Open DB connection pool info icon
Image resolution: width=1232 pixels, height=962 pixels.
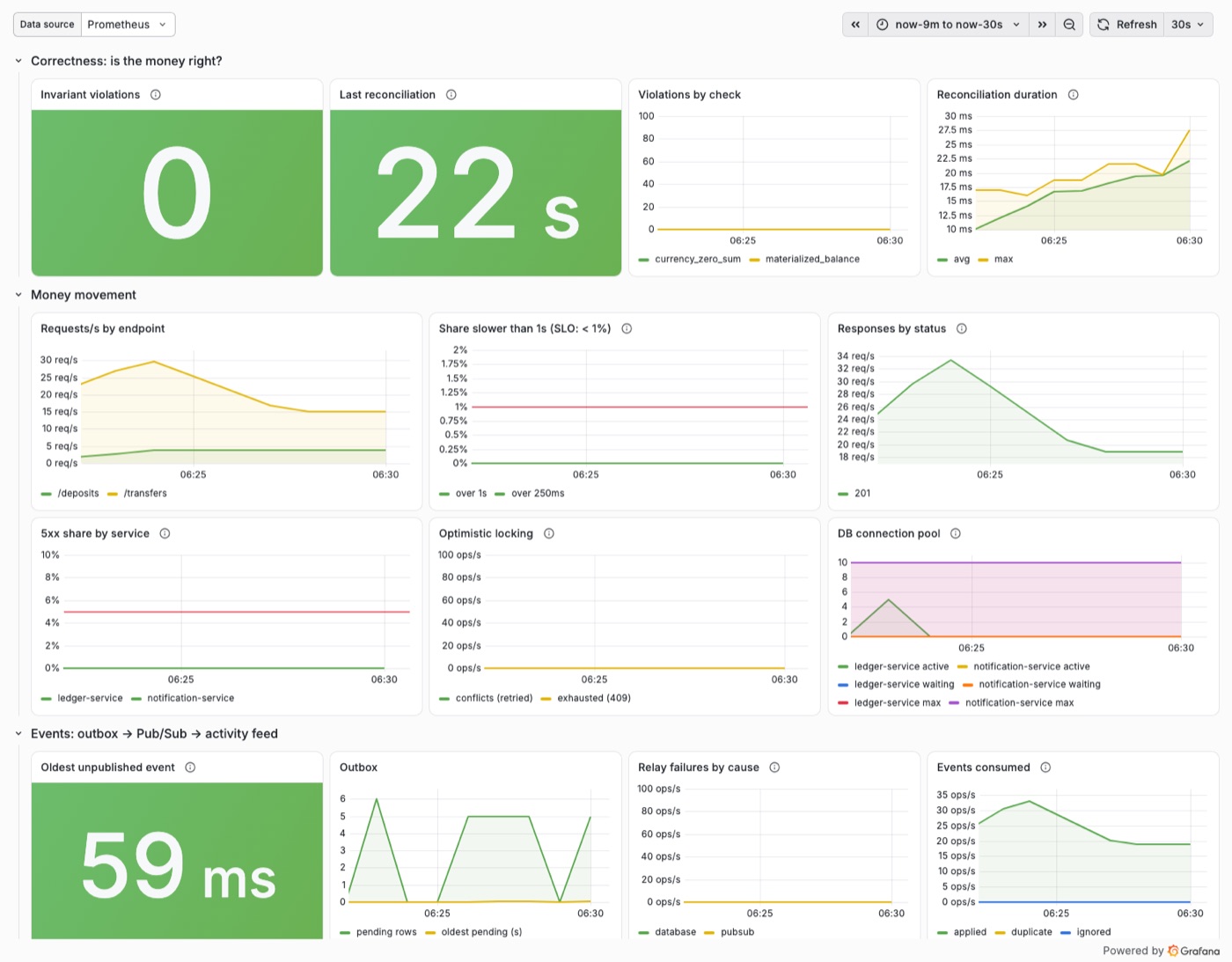tap(956, 534)
